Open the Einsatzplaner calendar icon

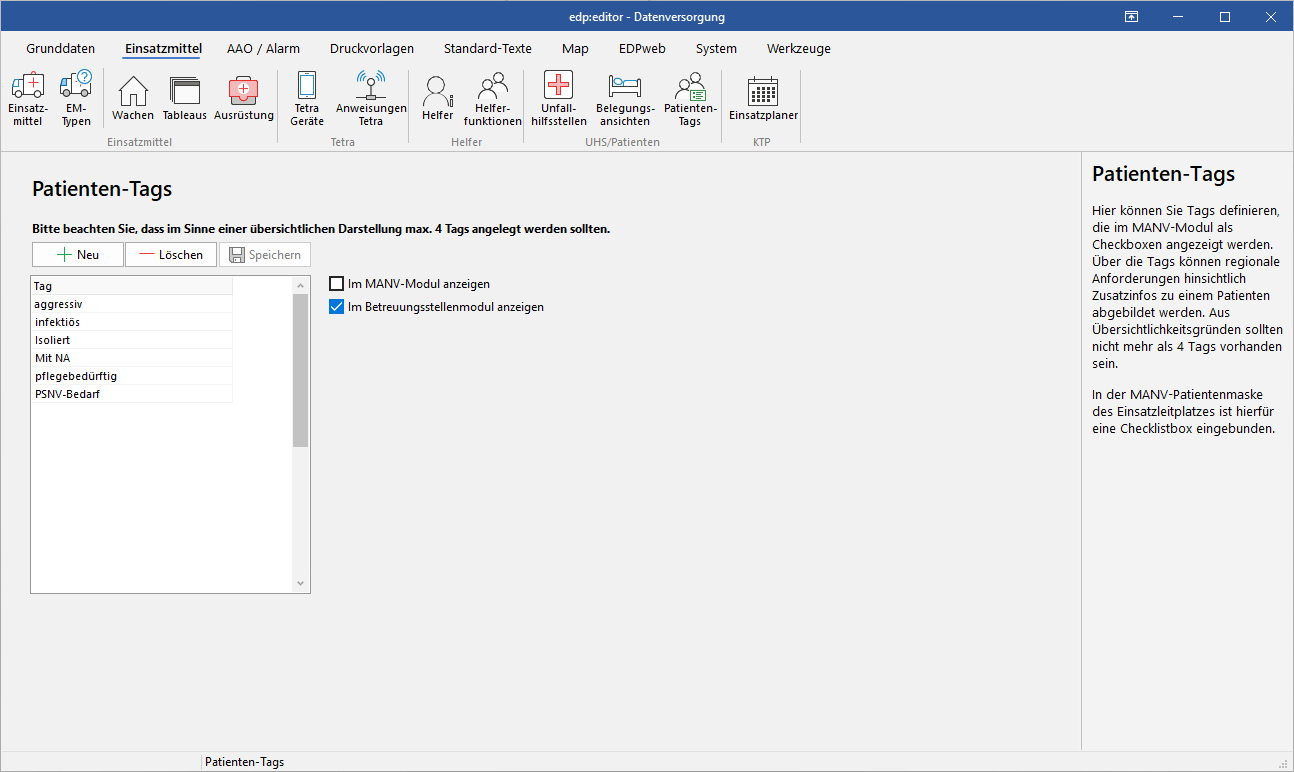coord(763,93)
